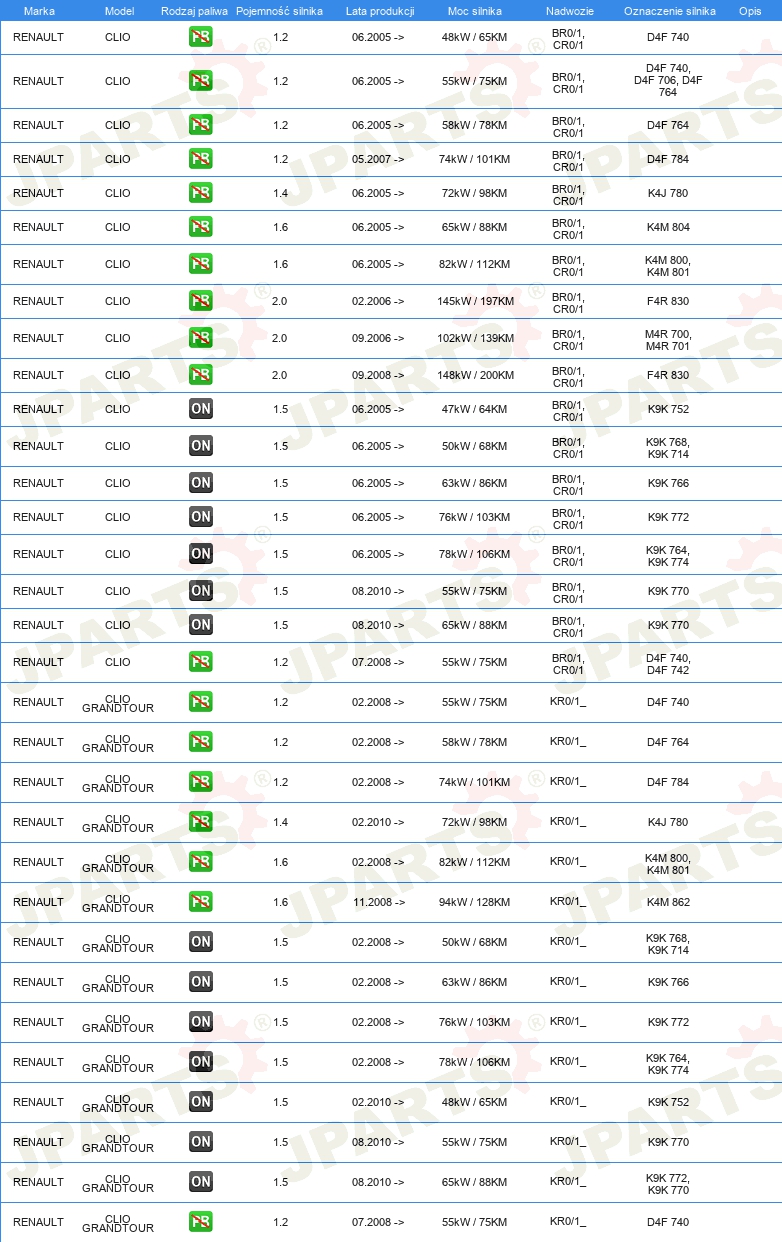
Task: Click the PB icon in the D4F 740, D4F 742 row
Action: pos(201,662)
